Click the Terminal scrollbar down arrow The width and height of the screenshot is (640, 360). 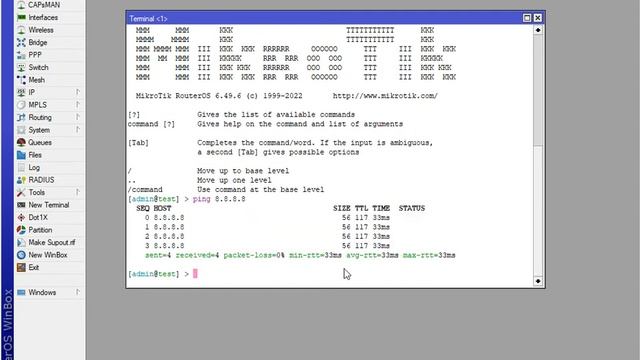pos(538,281)
